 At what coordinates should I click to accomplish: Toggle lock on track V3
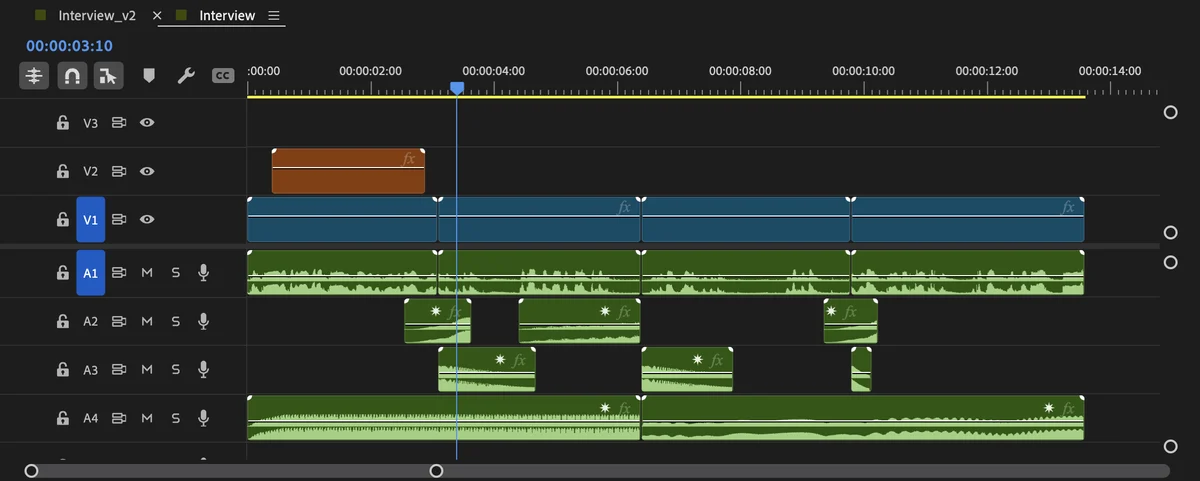point(62,123)
